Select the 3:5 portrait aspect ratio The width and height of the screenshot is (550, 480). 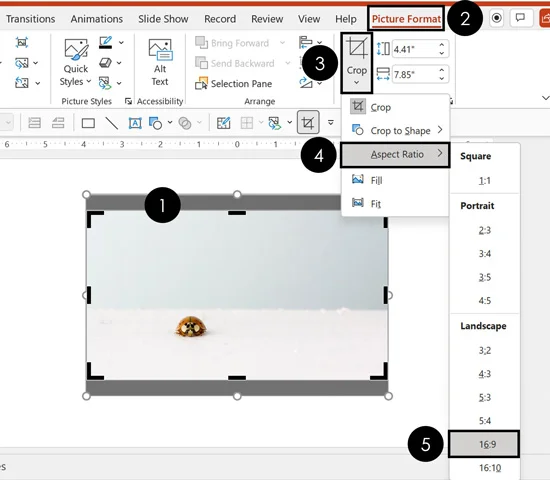tap(484, 277)
